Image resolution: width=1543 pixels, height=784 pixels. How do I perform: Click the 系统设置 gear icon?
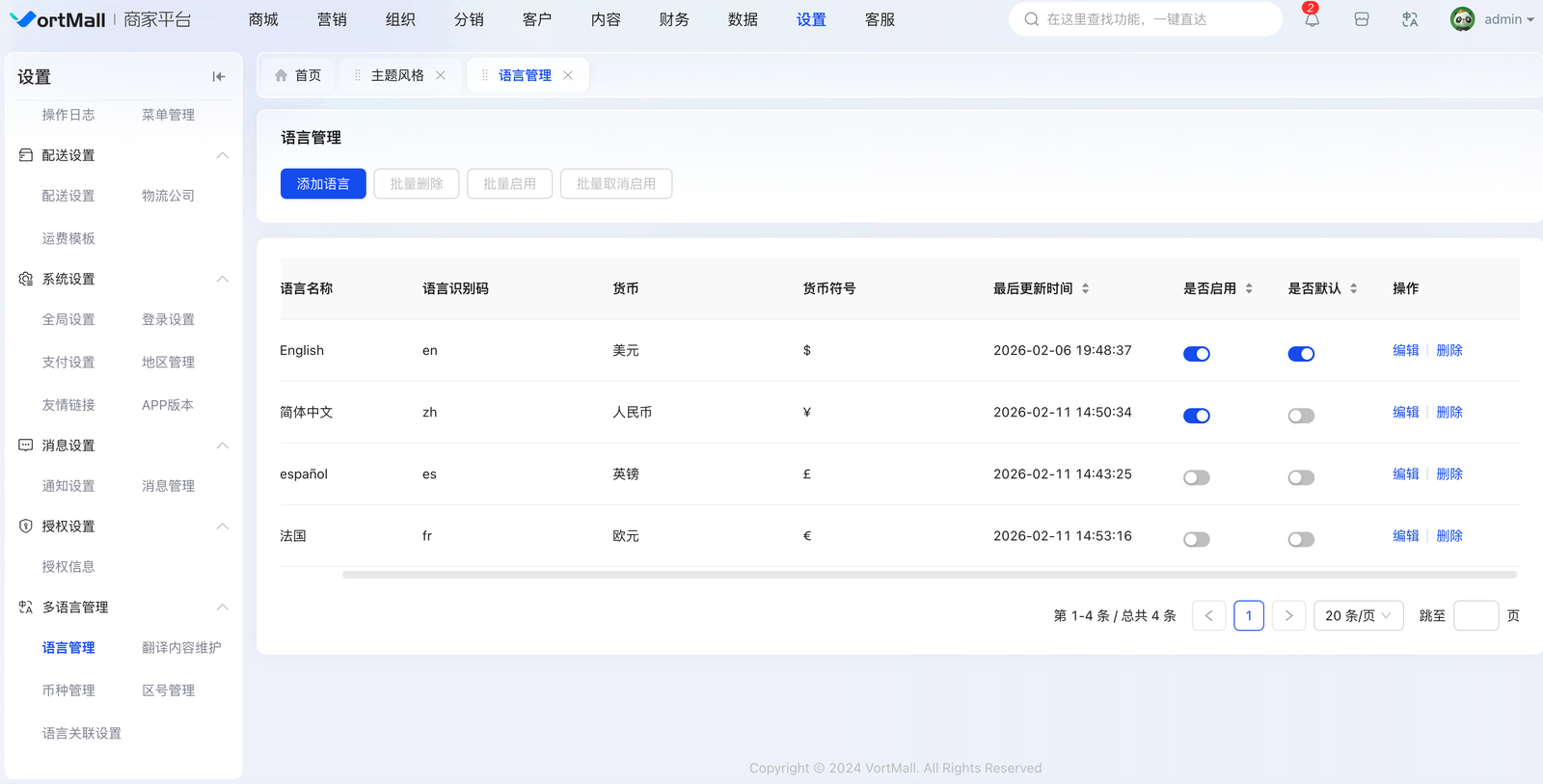pos(26,279)
